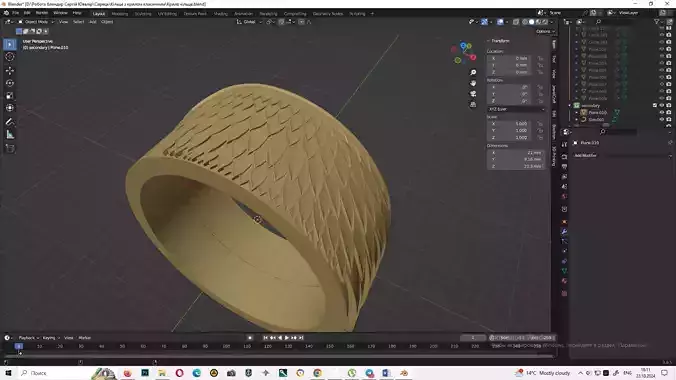
Task: Open the Modifiers wrench properties tab
Action: click(x=564, y=232)
